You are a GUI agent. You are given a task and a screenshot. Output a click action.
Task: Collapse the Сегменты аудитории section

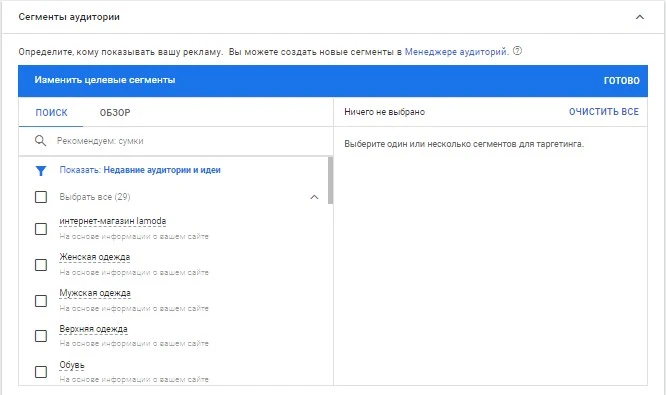click(x=640, y=17)
